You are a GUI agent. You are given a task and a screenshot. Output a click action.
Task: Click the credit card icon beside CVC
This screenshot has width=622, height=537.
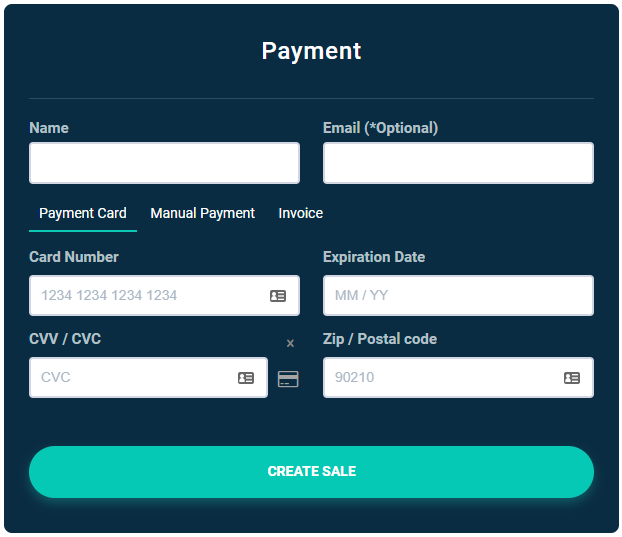point(288,379)
